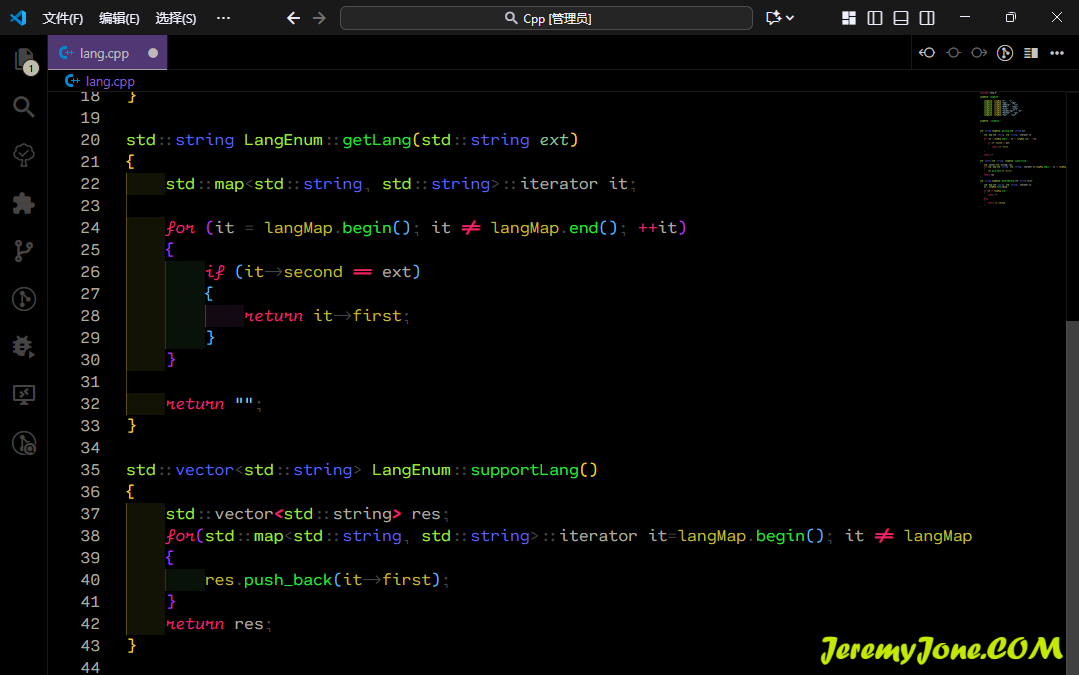
Task: Open the Source Control branch view
Action: coord(24,251)
